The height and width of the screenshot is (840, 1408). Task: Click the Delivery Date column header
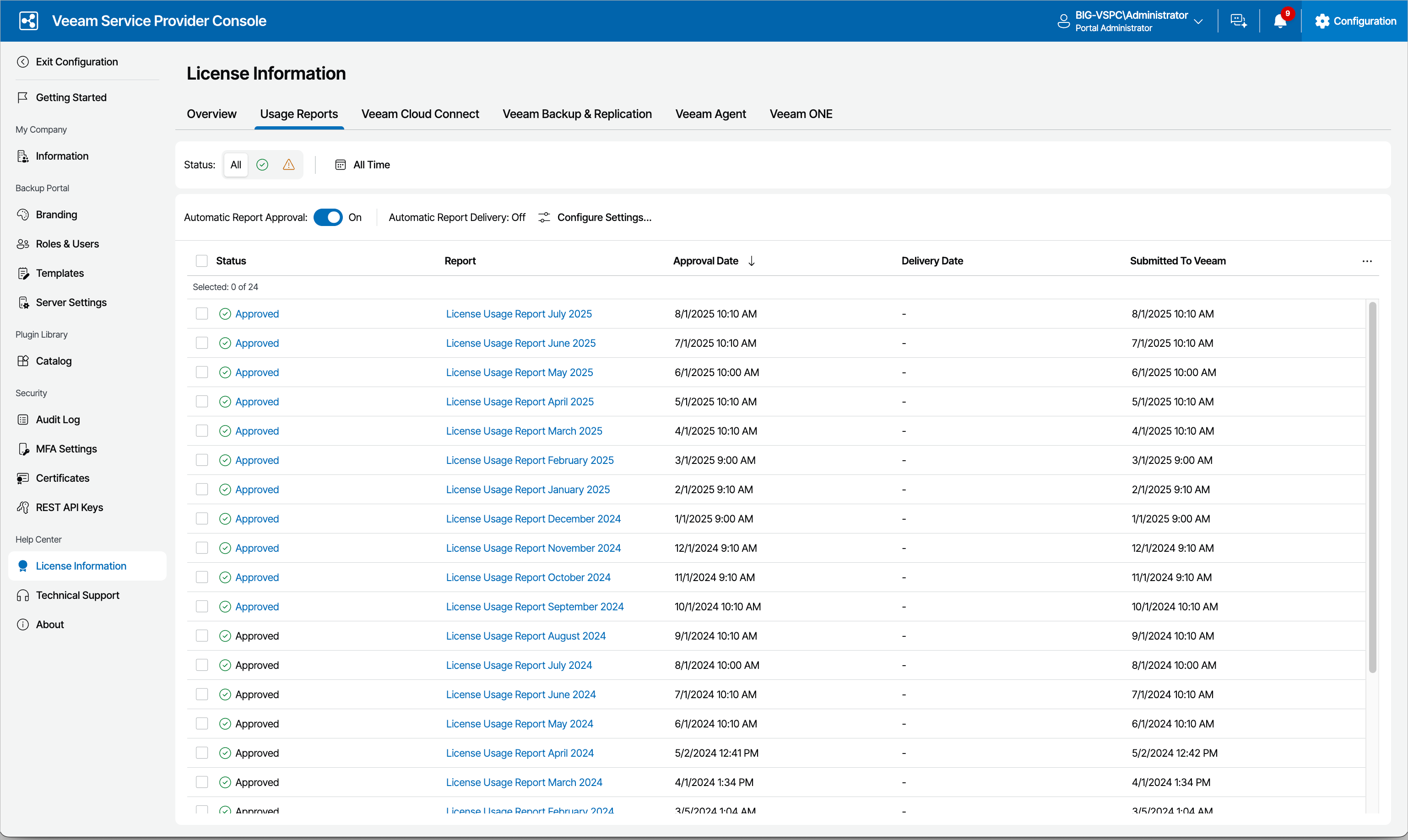coord(932,261)
